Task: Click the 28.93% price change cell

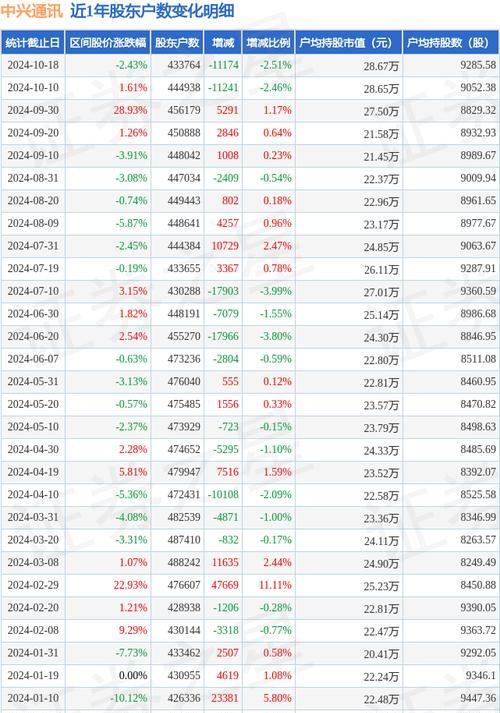Action: pyautogui.click(x=130, y=110)
